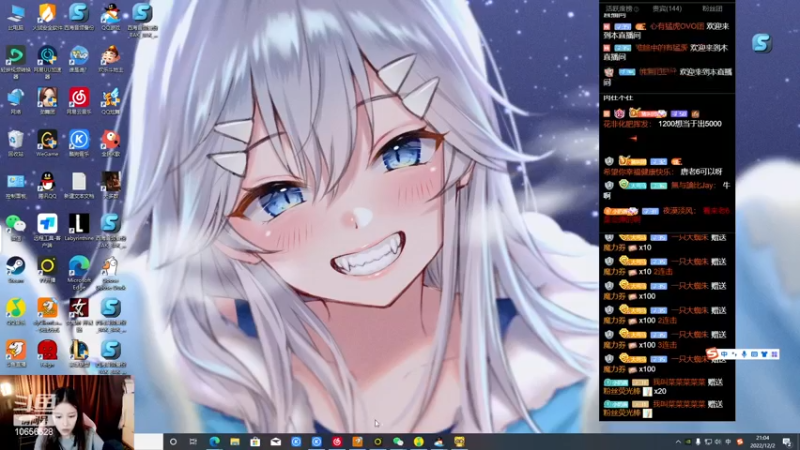Open the Control Panel desktop icon
The image size is (800, 450).
15,185
